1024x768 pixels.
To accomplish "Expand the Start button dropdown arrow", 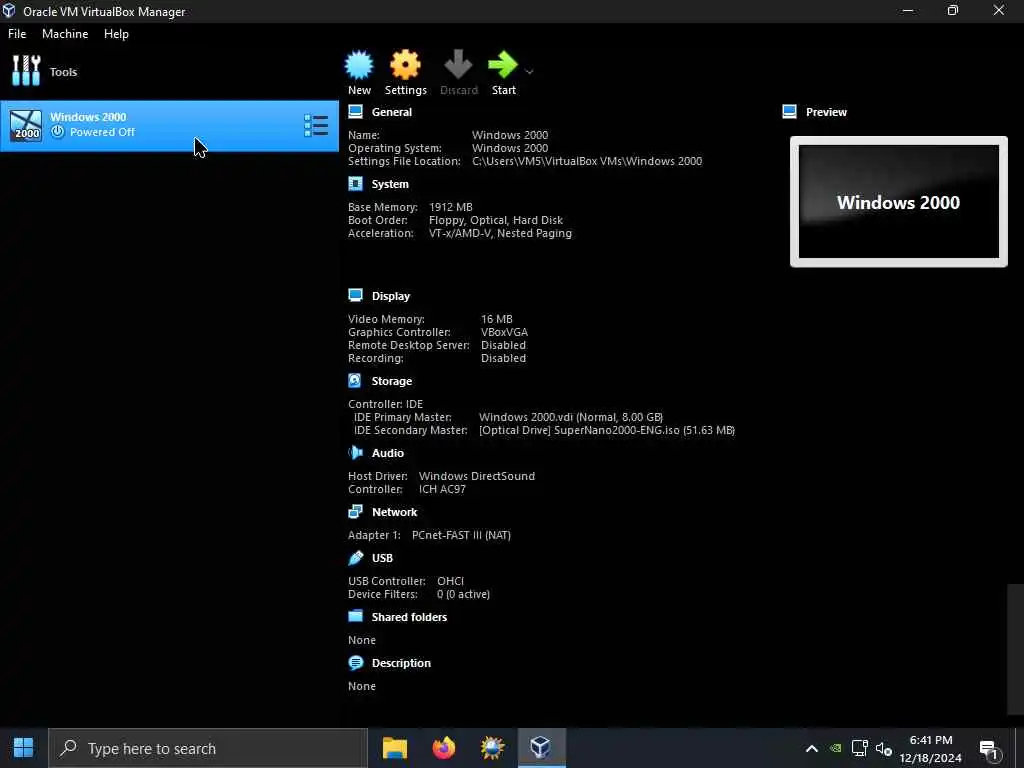I will [x=530, y=71].
